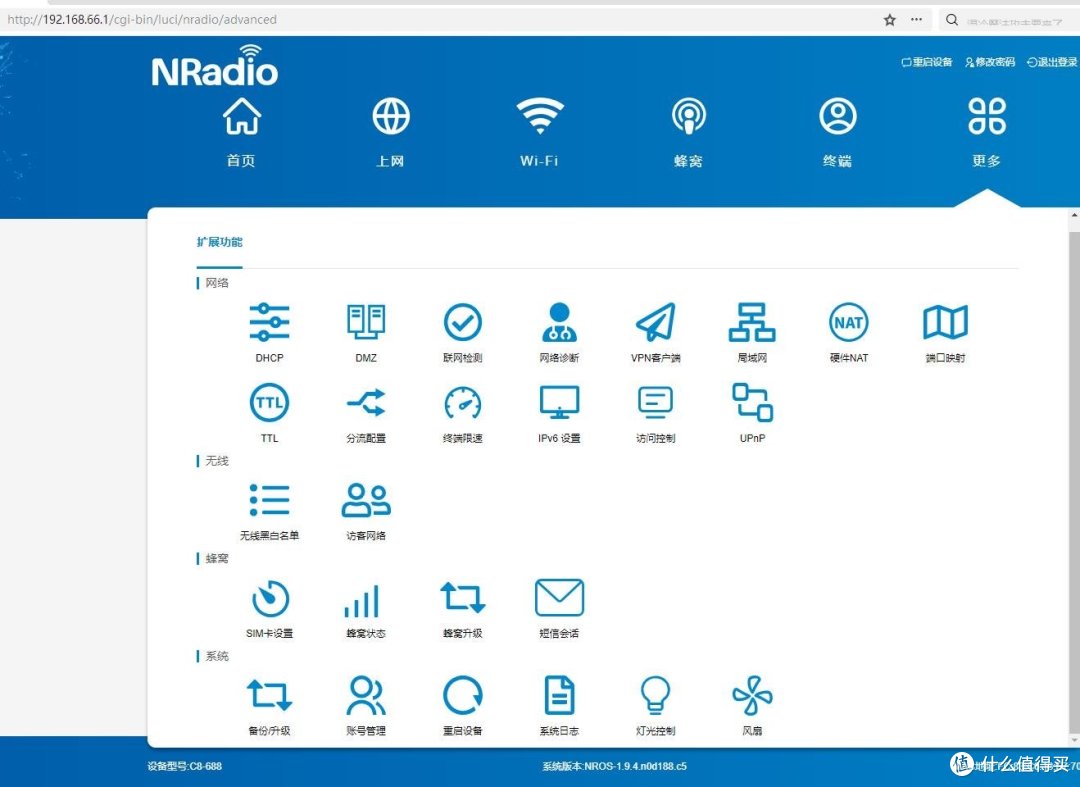The height and width of the screenshot is (787, 1080).
Task: Switch to 上网 internet tab
Action: (x=391, y=133)
